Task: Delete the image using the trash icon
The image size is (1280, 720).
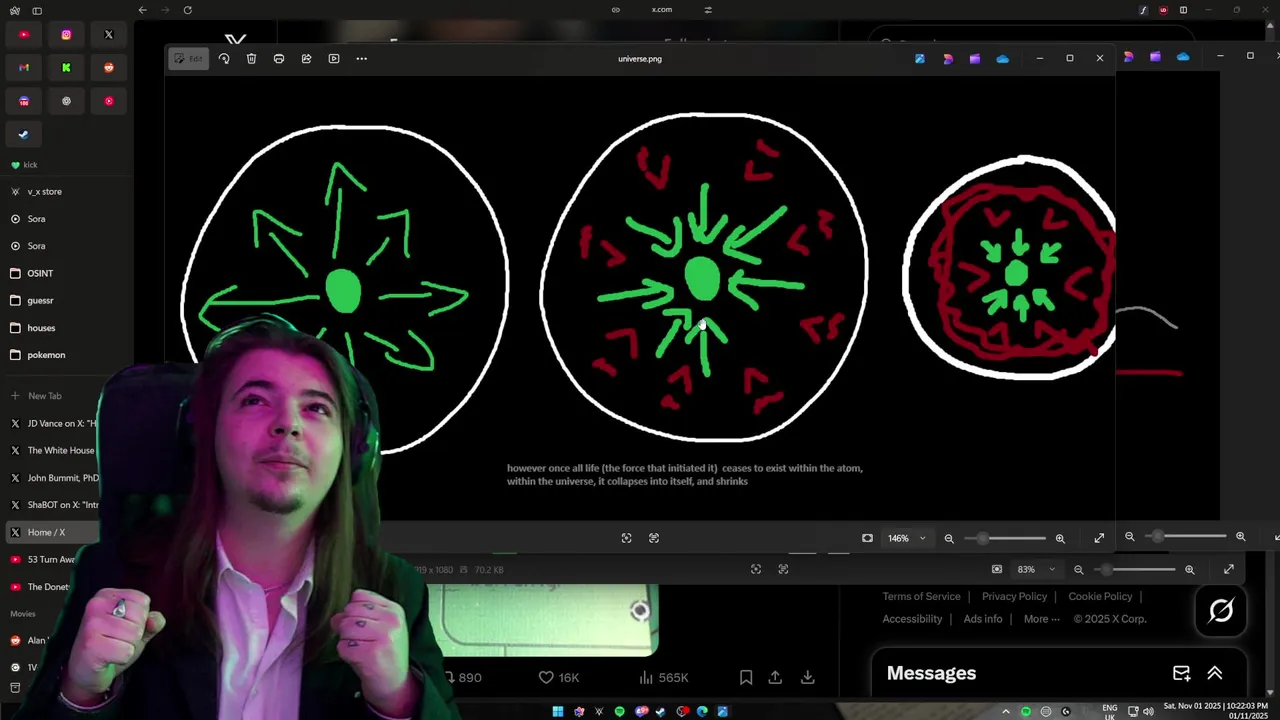Action: (251, 59)
